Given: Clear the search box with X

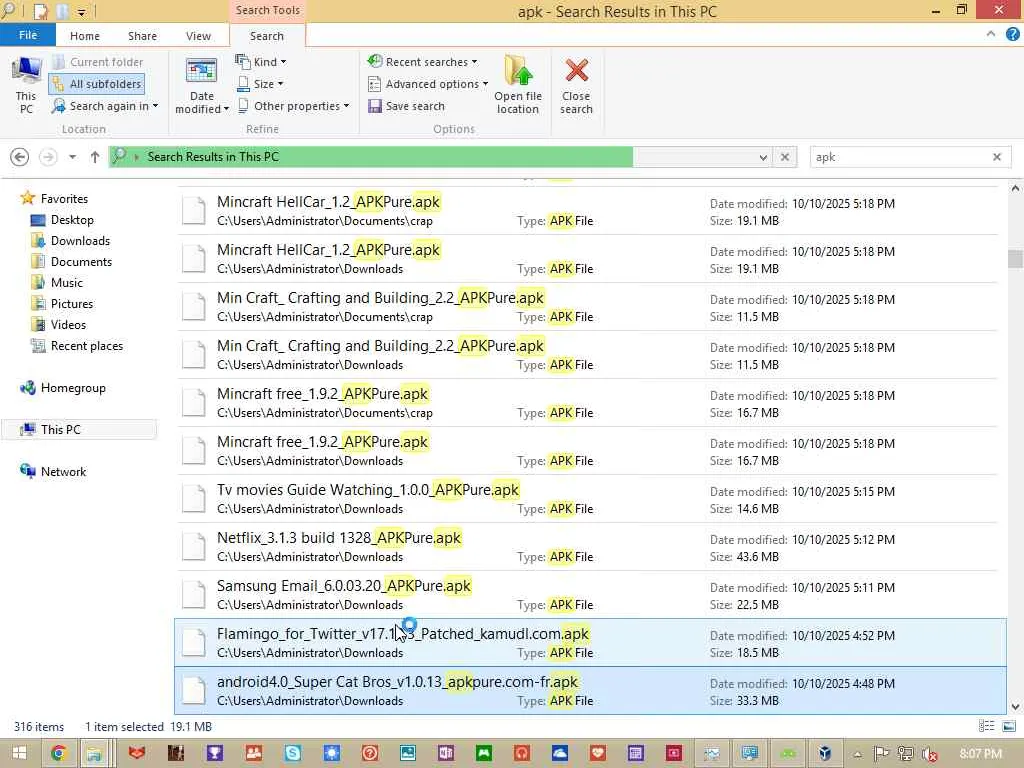Looking at the screenshot, I should (997, 157).
